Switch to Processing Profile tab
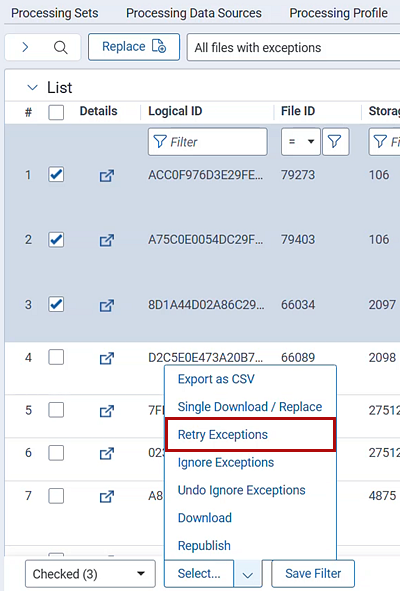 tap(339, 13)
